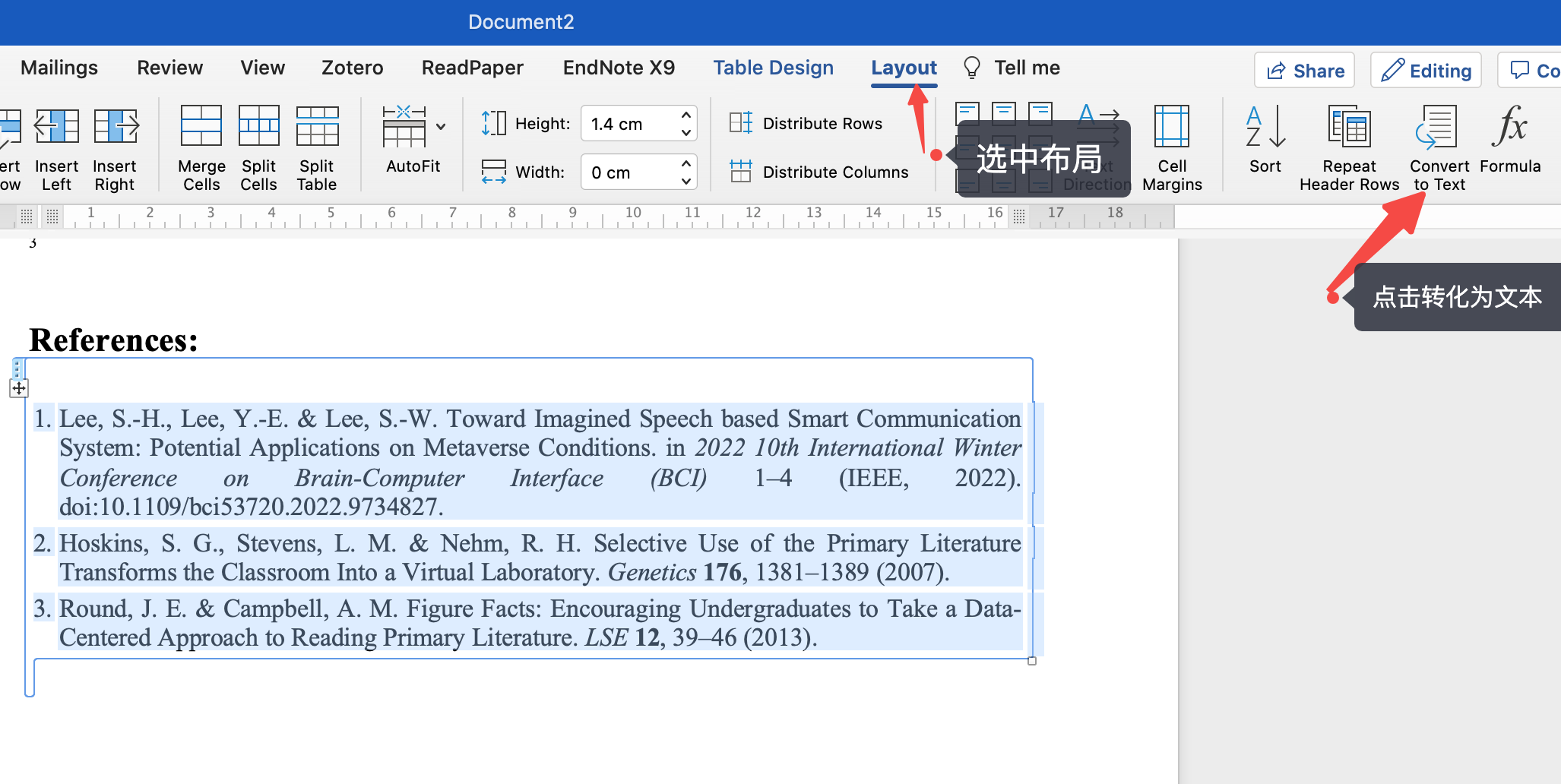Click the table move handle

click(19, 388)
